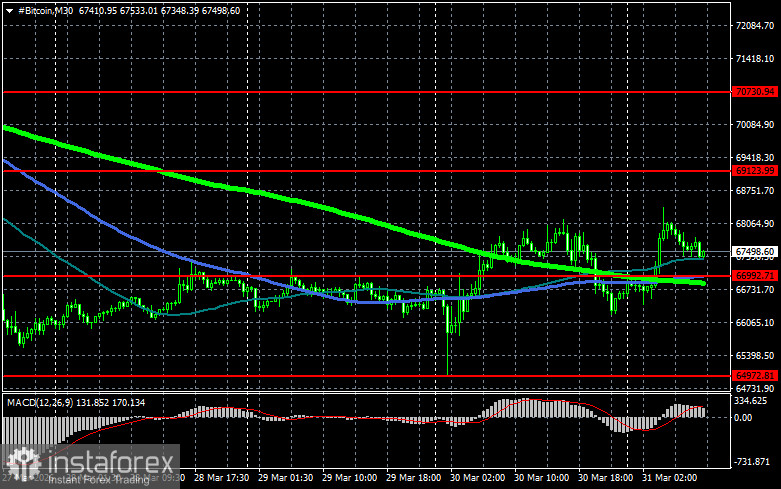
Task: Click the red 64972.81 price label
Action: [x=755, y=375]
